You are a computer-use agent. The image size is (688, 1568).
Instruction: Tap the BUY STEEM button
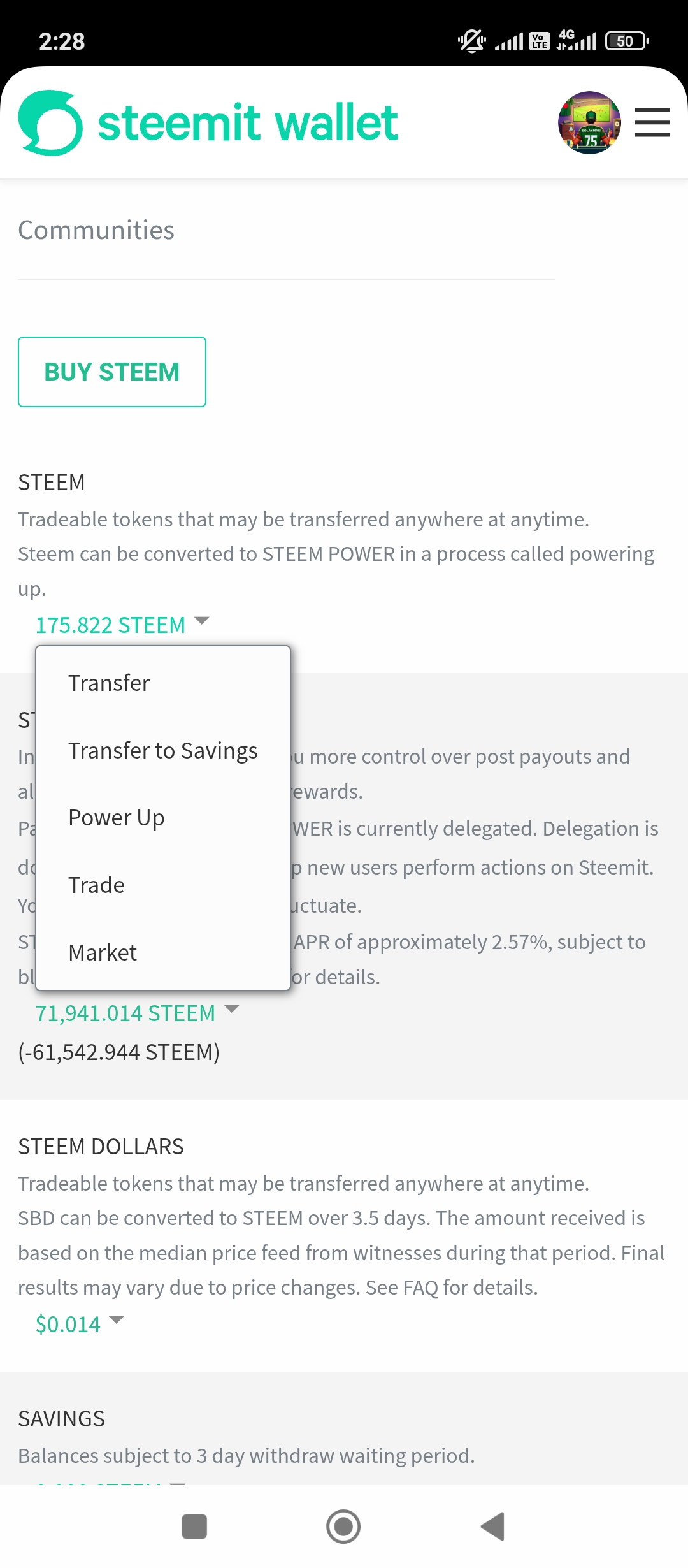click(x=112, y=372)
